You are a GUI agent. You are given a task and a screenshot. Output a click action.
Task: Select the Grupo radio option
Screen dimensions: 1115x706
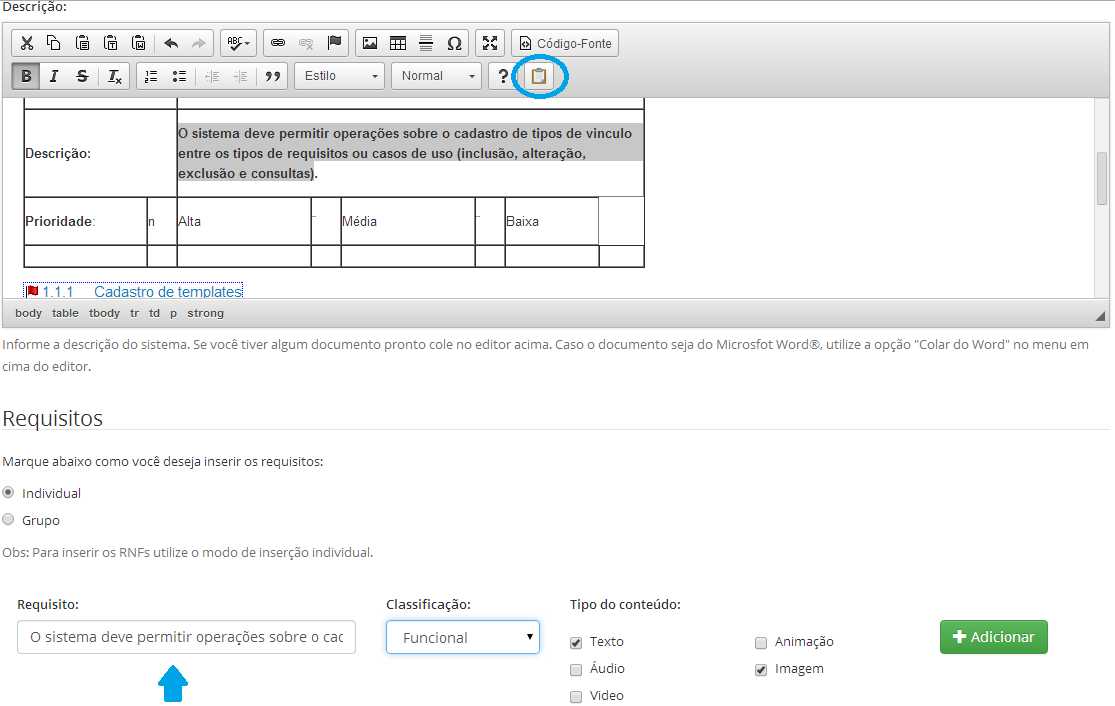(x=9, y=520)
